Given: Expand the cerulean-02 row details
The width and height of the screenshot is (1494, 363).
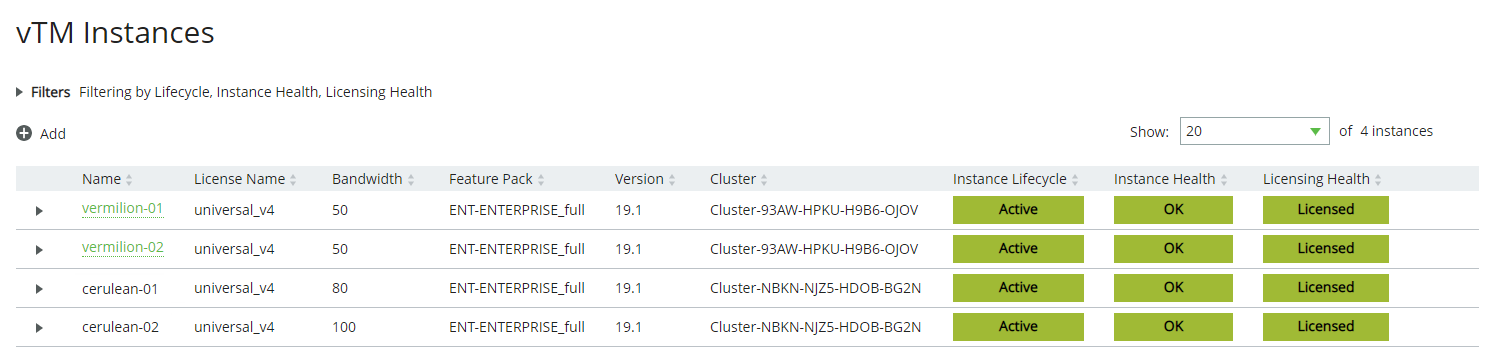Looking at the screenshot, I should [39, 327].
